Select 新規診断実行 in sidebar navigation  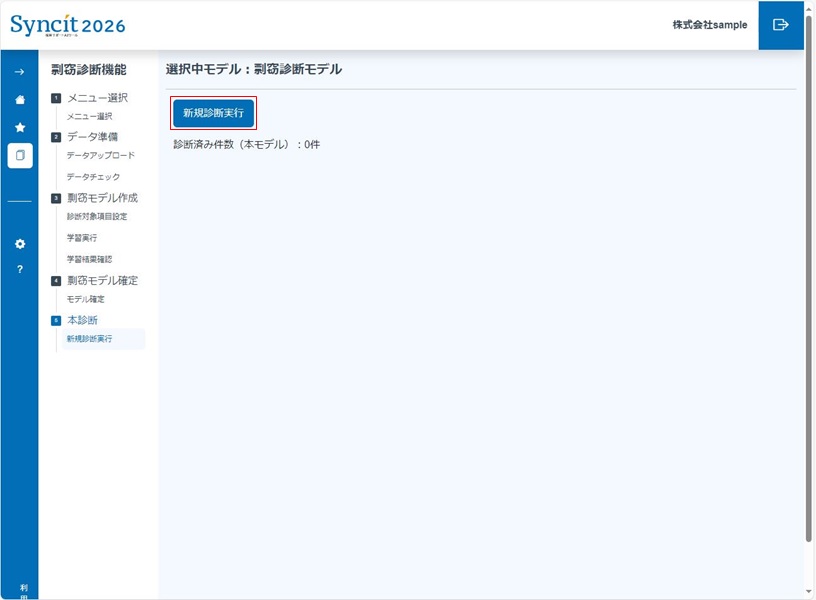89,339
